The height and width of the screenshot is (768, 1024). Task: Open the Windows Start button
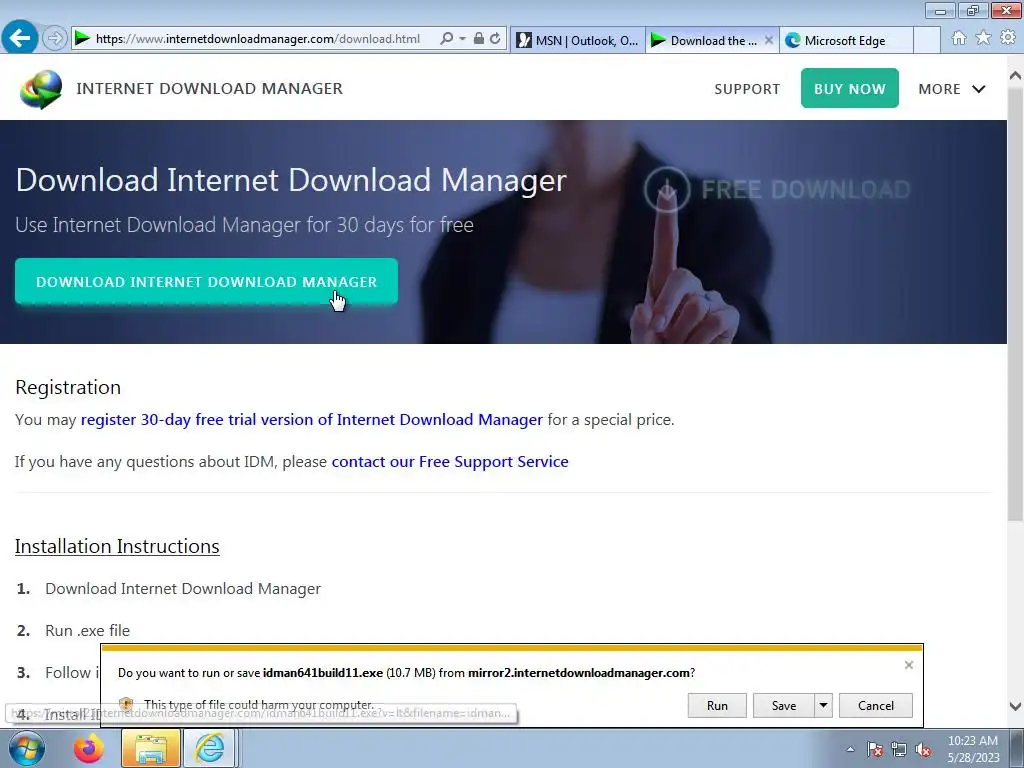point(26,748)
